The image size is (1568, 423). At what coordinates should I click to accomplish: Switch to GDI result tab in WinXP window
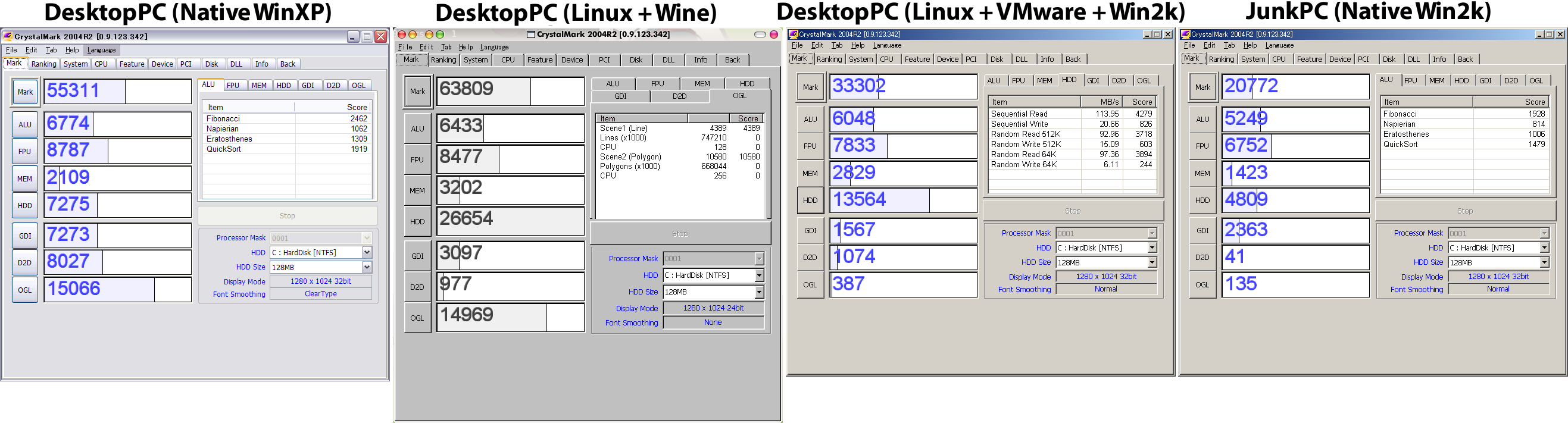(308, 85)
